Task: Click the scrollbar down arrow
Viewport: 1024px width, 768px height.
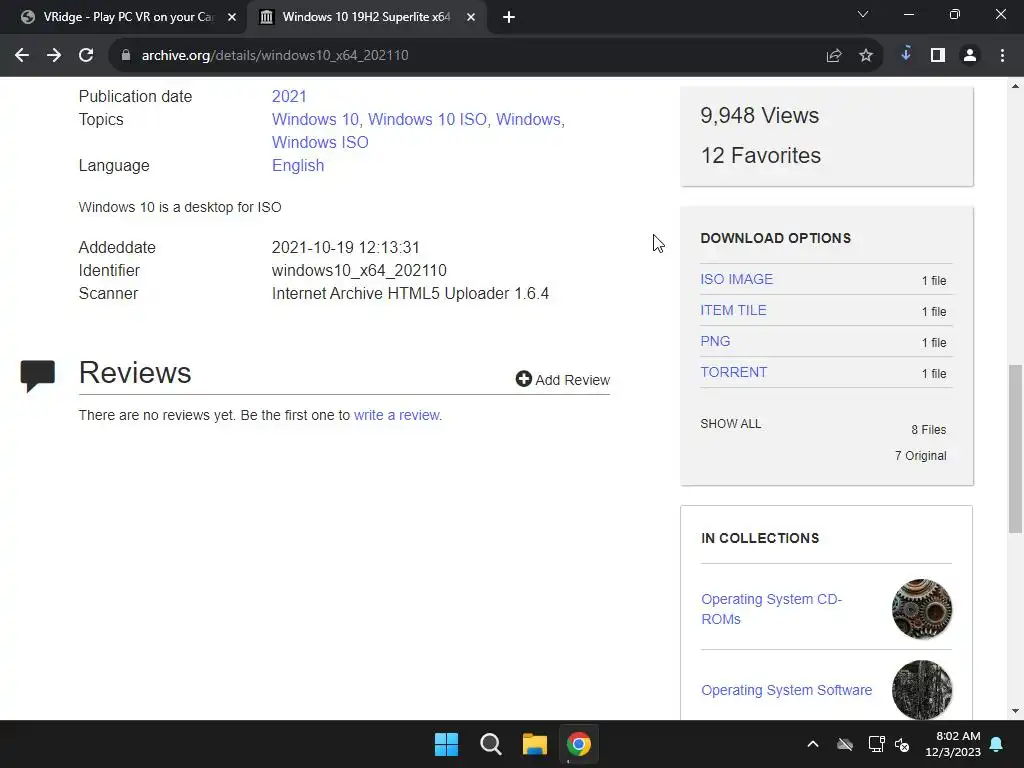Action: pos(1015,711)
